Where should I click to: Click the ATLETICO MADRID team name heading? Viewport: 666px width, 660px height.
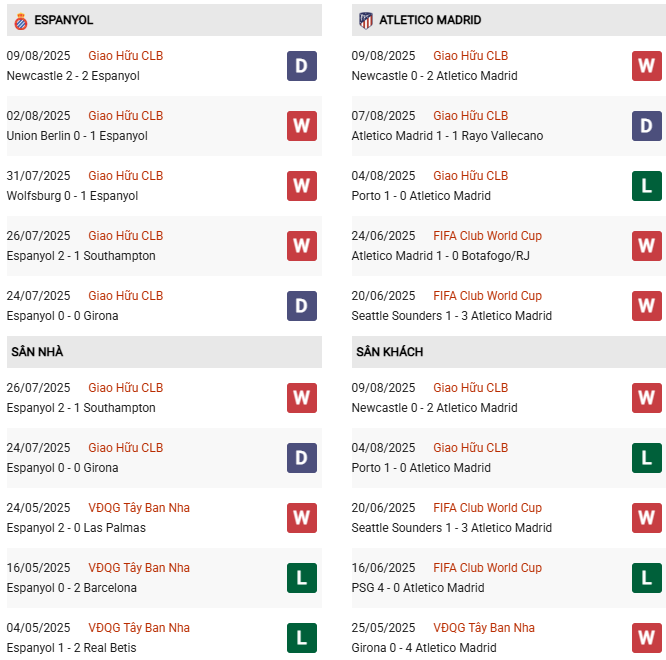click(x=430, y=20)
